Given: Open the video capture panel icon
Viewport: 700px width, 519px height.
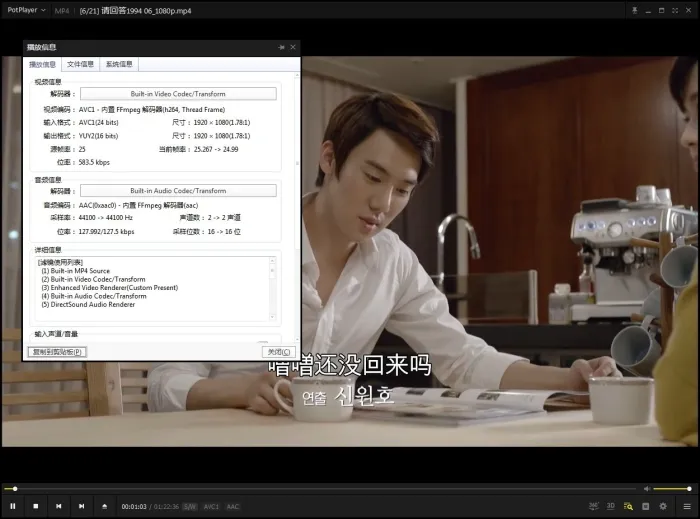Looking at the screenshot, I should [x=646, y=506].
